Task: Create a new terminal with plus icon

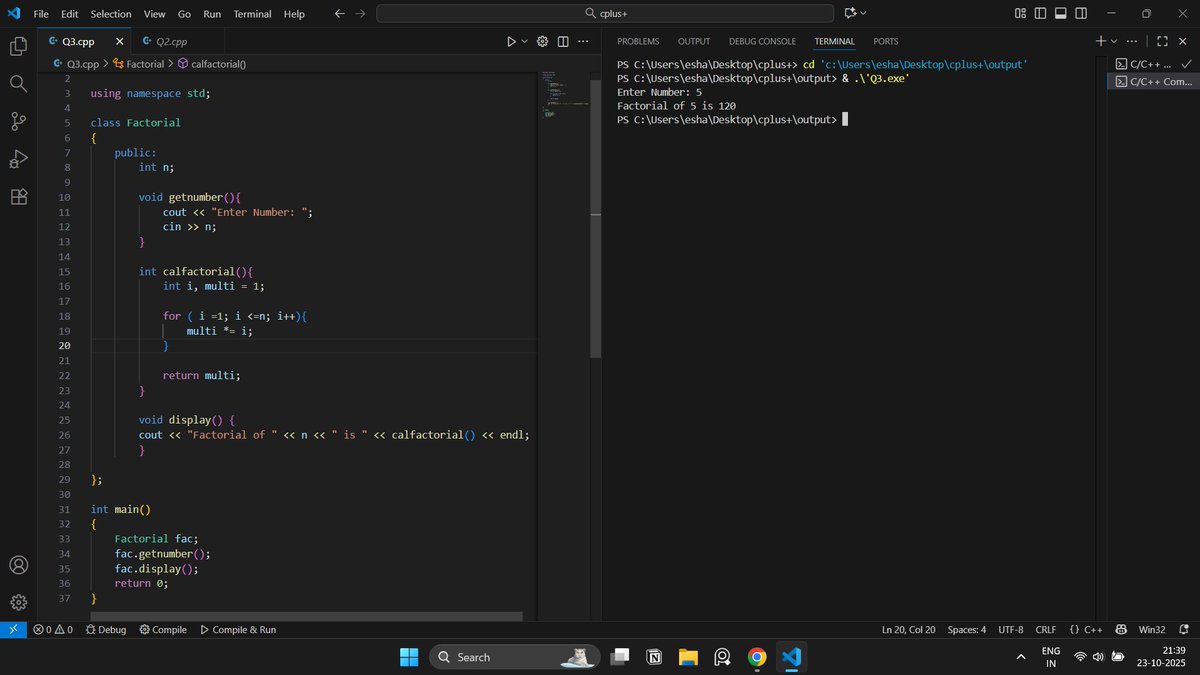Action: [1100, 41]
